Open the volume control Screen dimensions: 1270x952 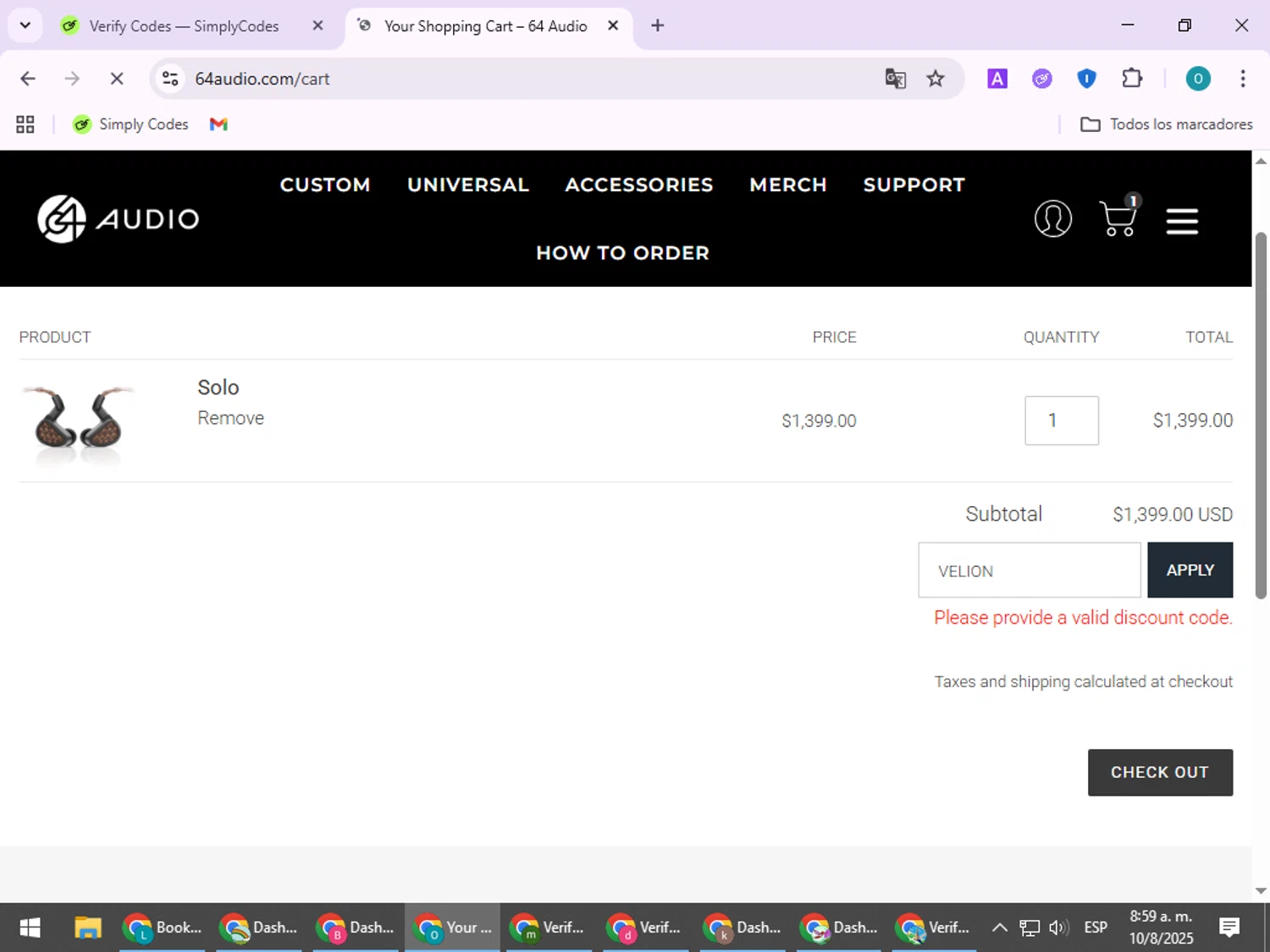(x=1058, y=927)
